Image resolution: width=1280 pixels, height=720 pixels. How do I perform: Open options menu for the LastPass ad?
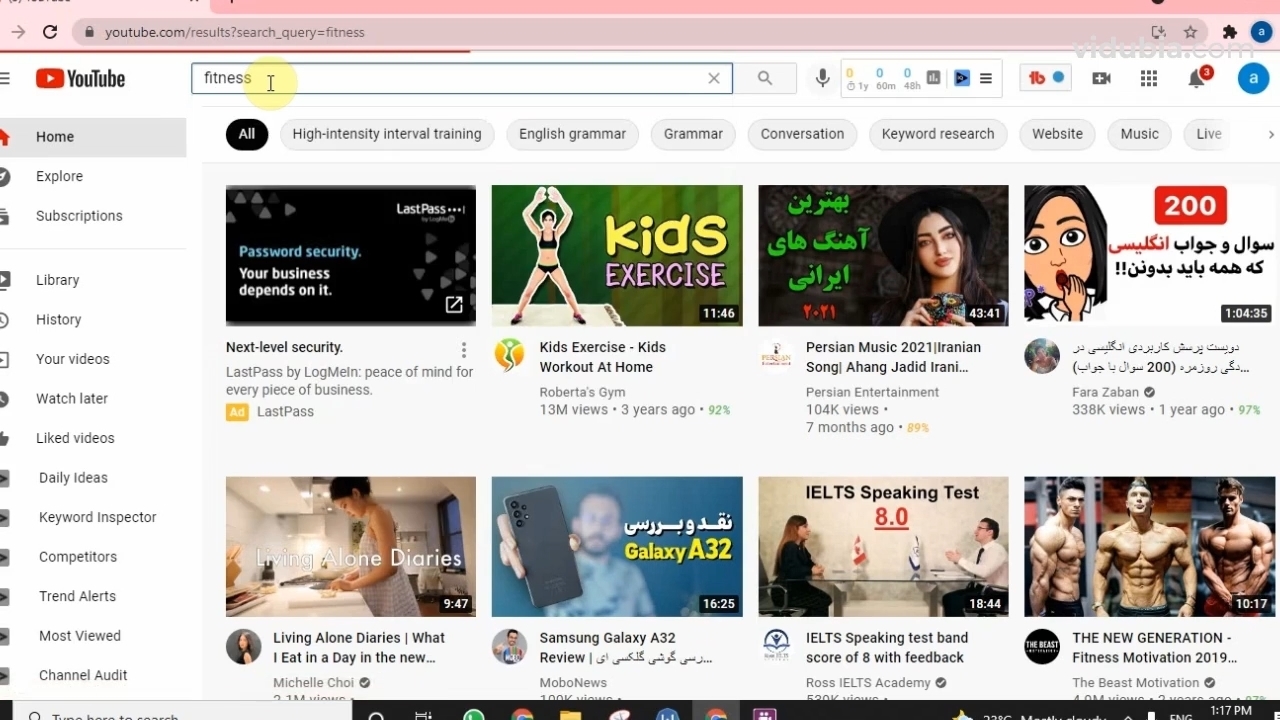click(x=464, y=349)
